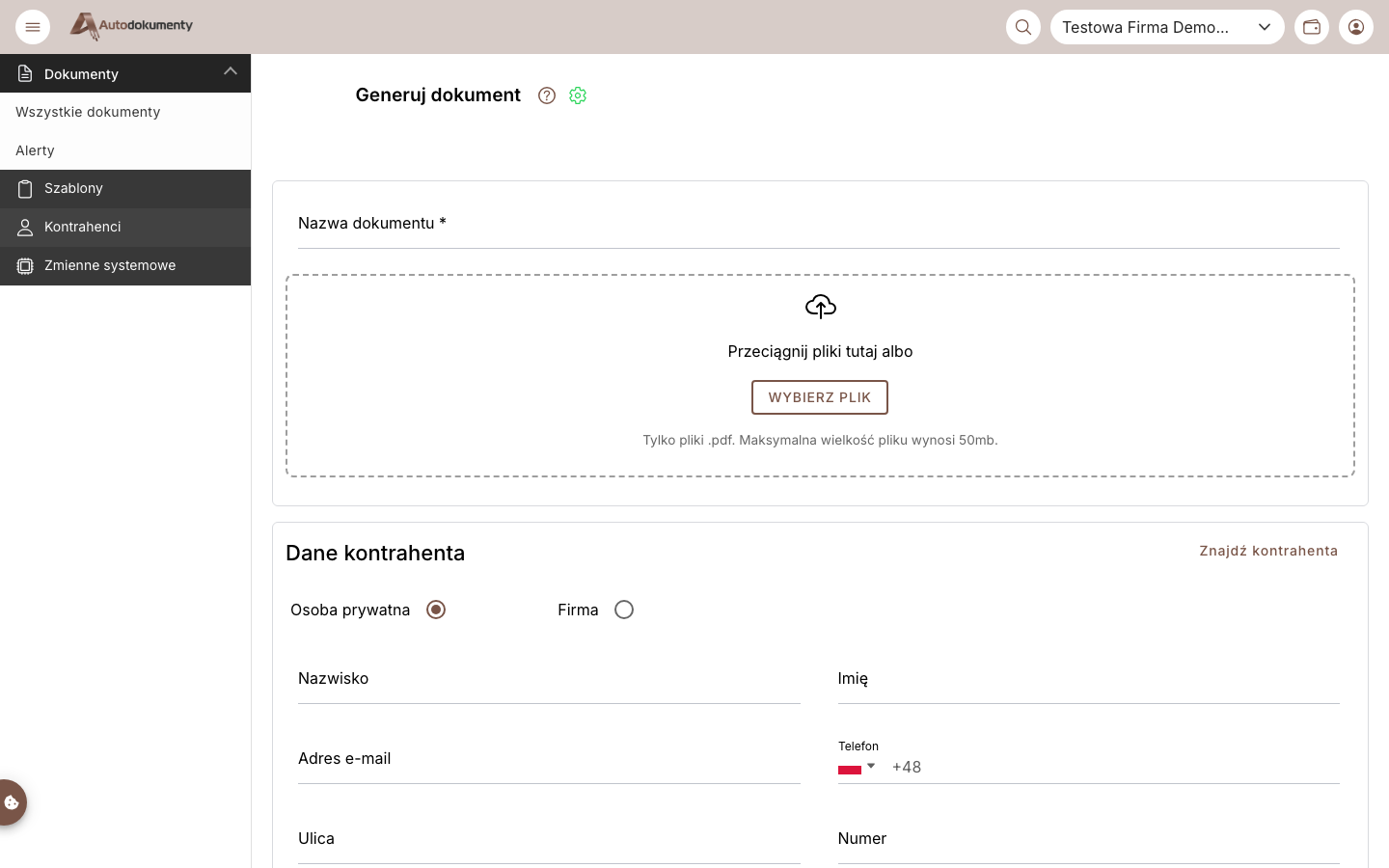The width and height of the screenshot is (1389, 868).
Task: Open the Alerty menu item
Action: 125,150
